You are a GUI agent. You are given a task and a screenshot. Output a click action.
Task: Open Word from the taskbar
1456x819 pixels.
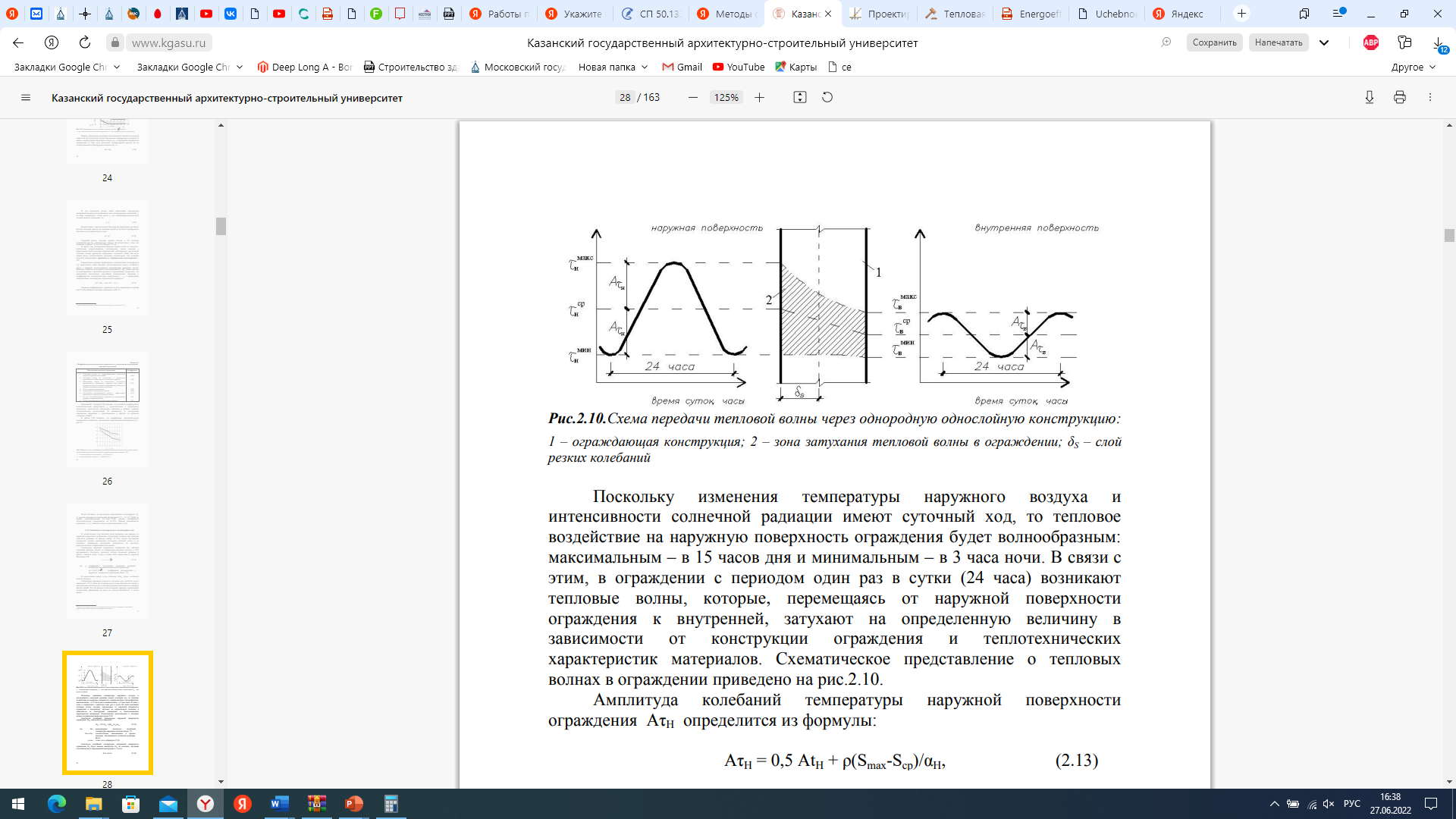[279, 804]
